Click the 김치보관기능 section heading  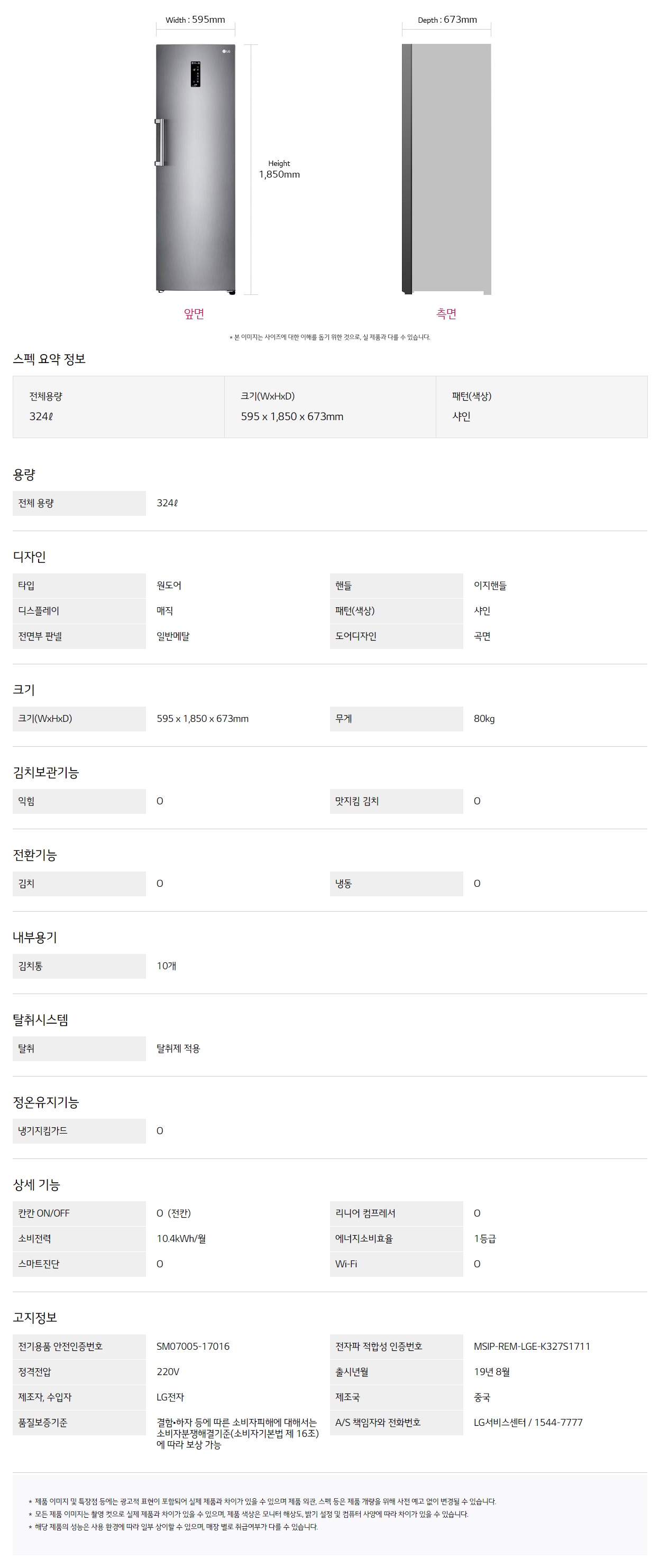click(45, 773)
